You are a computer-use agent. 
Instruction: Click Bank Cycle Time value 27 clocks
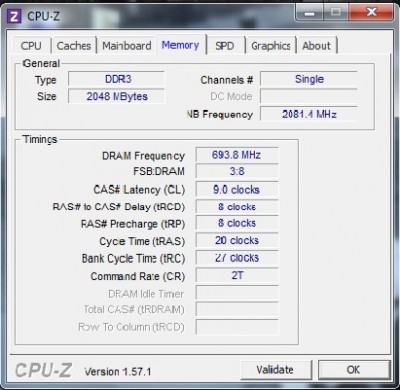[x=237, y=258]
